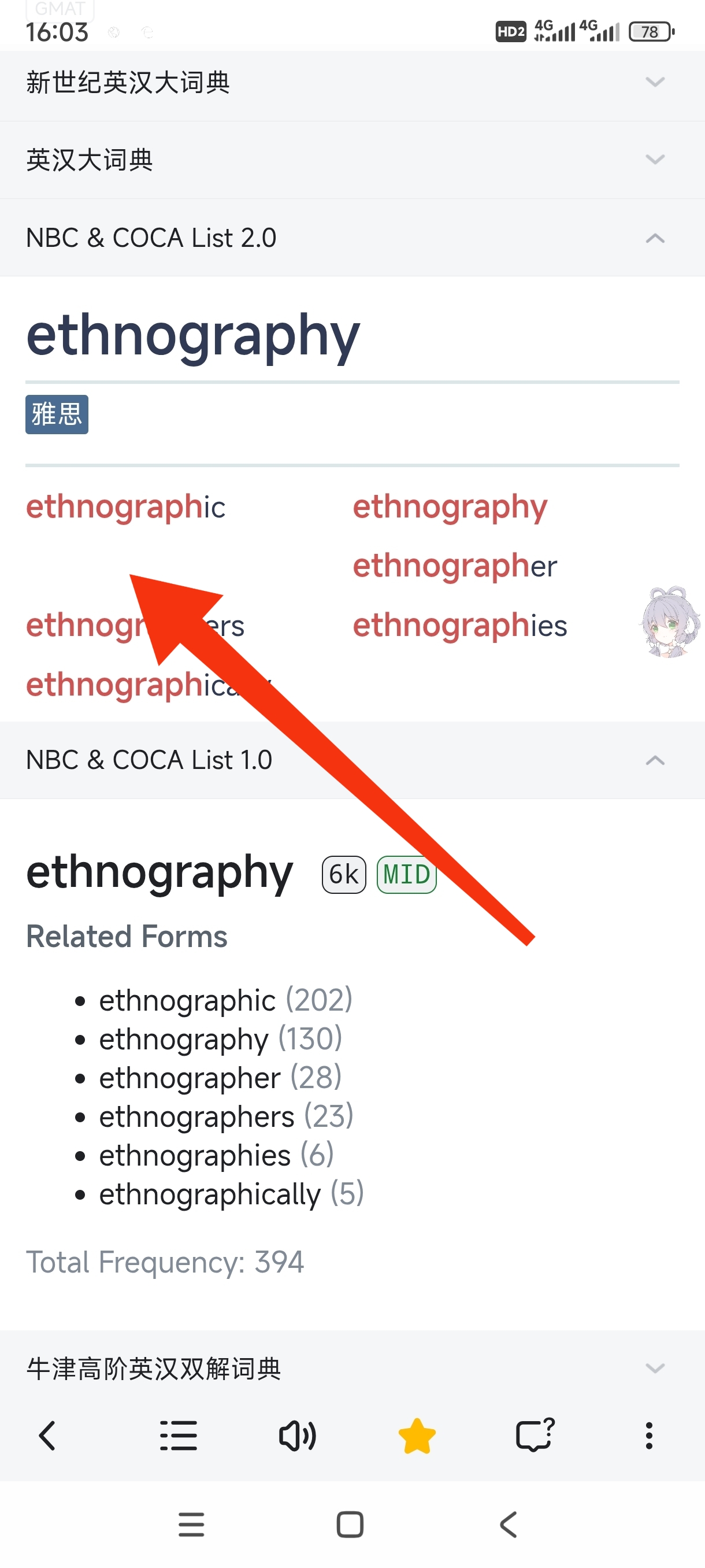This screenshot has height=1568, width=705.
Task: Toggle the yellow star favorite icon
Action: point(417,1436)
